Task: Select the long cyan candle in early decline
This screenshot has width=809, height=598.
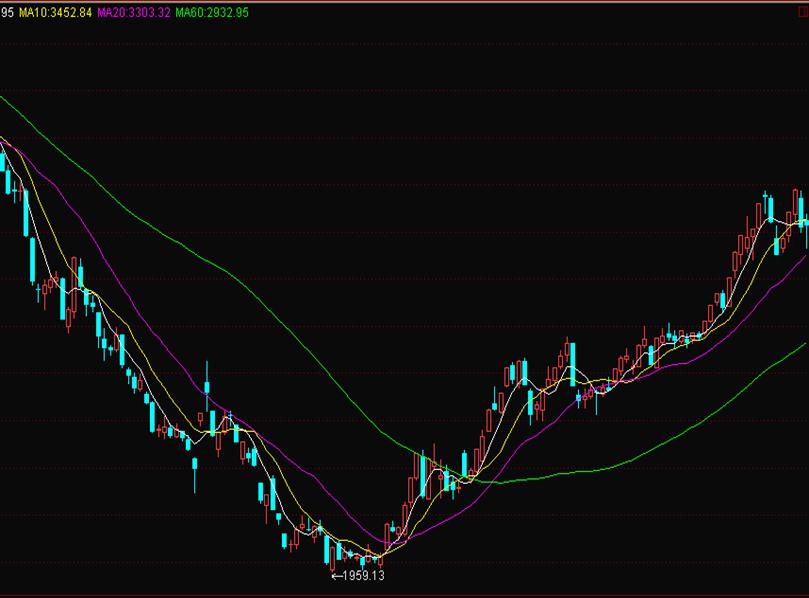Action: (x=26, y=212)
